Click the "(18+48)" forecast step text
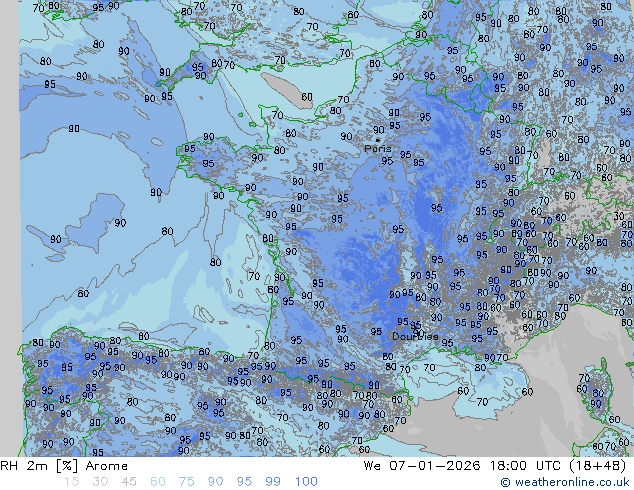The image size is (634, 490). tap(598, 466)
